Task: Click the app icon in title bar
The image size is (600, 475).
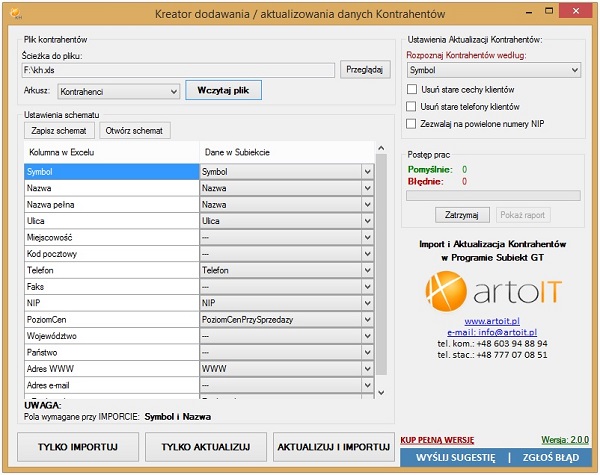Action: 13,12
